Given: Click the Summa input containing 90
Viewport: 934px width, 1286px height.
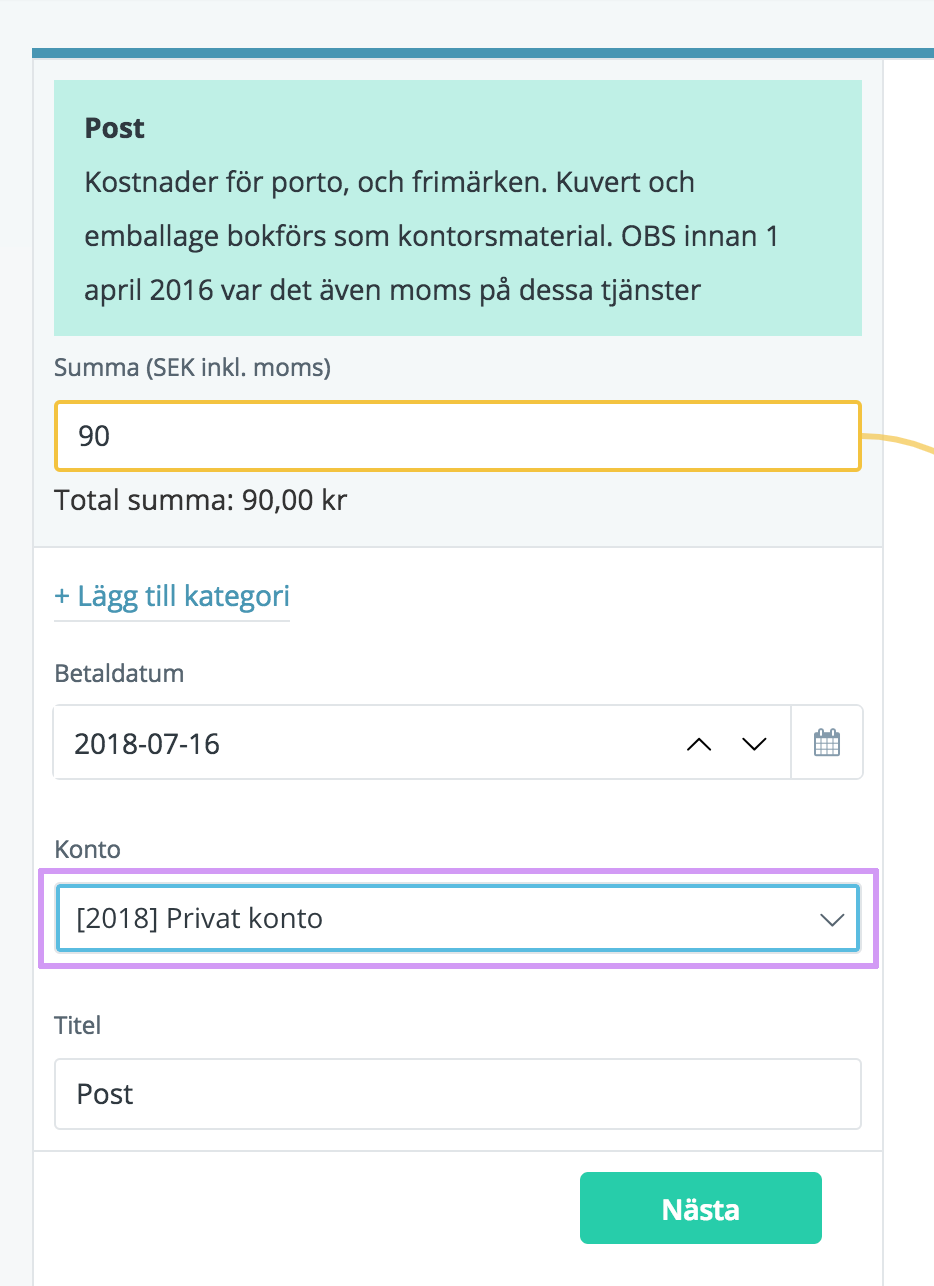Looking at the screenshot, I should pyautogui.click(x=457, y=436).
